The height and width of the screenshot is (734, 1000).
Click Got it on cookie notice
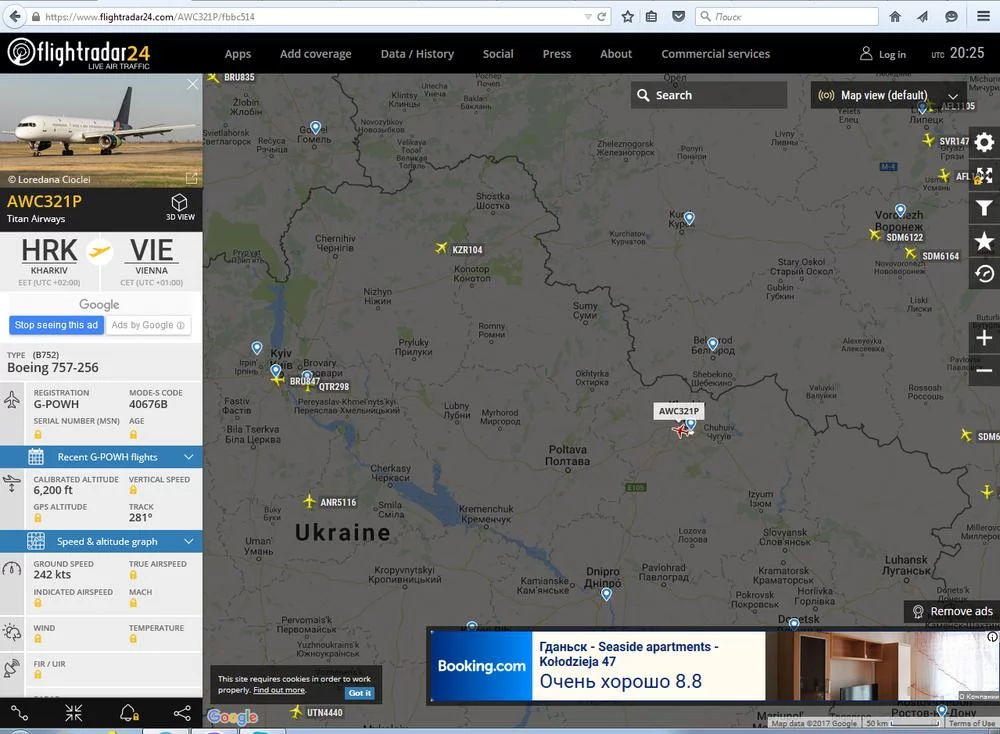360,693
